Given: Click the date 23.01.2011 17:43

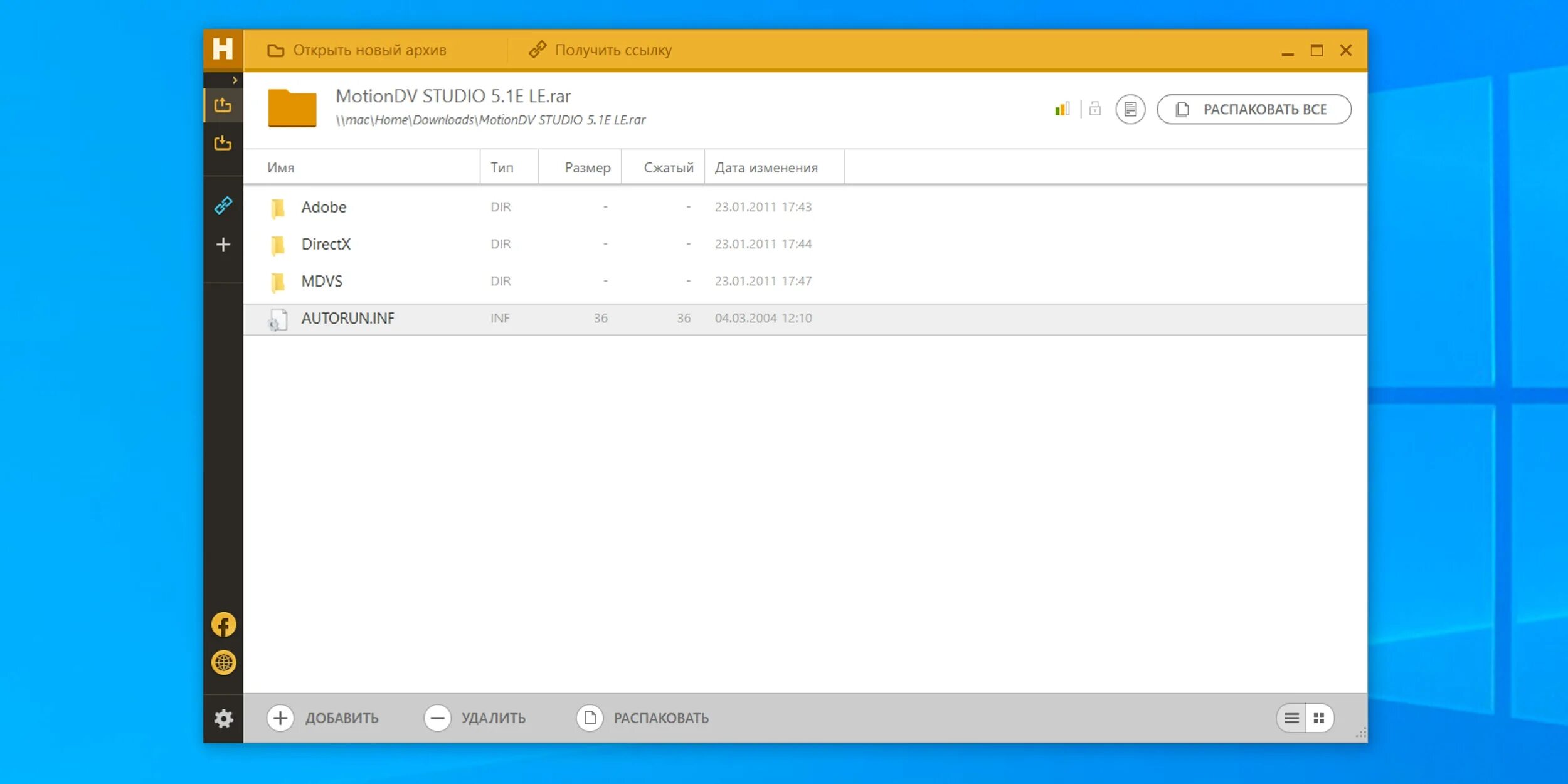Looking at the screenshot, I should pyautogui.click(x=763, y=207).
